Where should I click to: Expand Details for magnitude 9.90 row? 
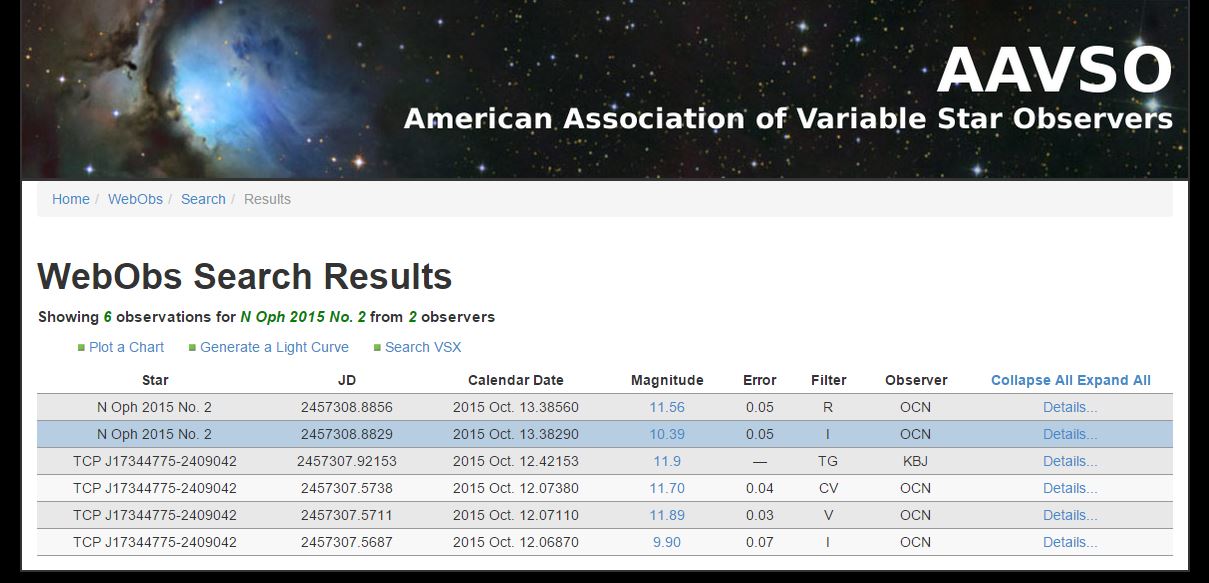[x=1070, y=542]
